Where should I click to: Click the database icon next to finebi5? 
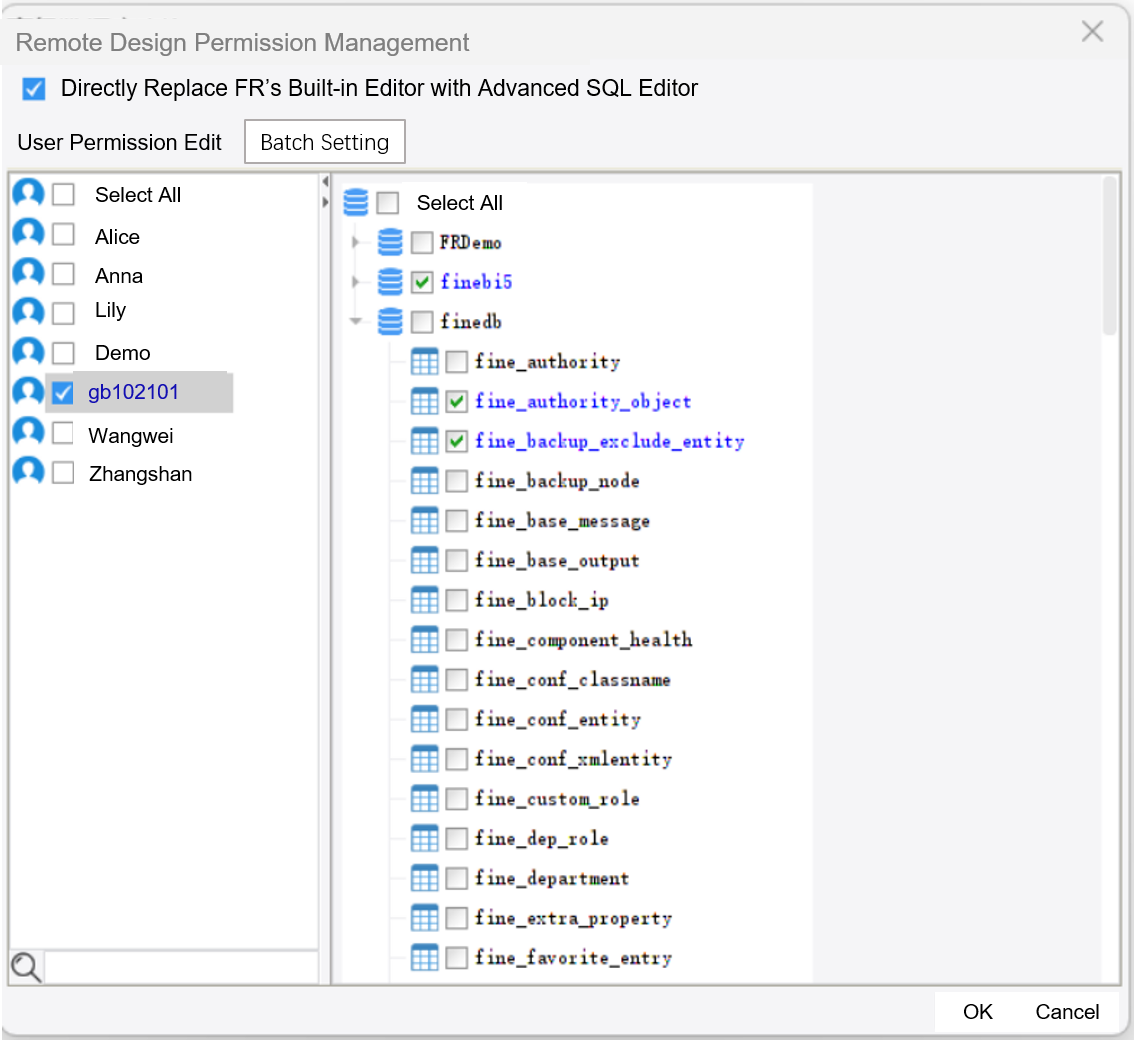click(x=390, y=281)
